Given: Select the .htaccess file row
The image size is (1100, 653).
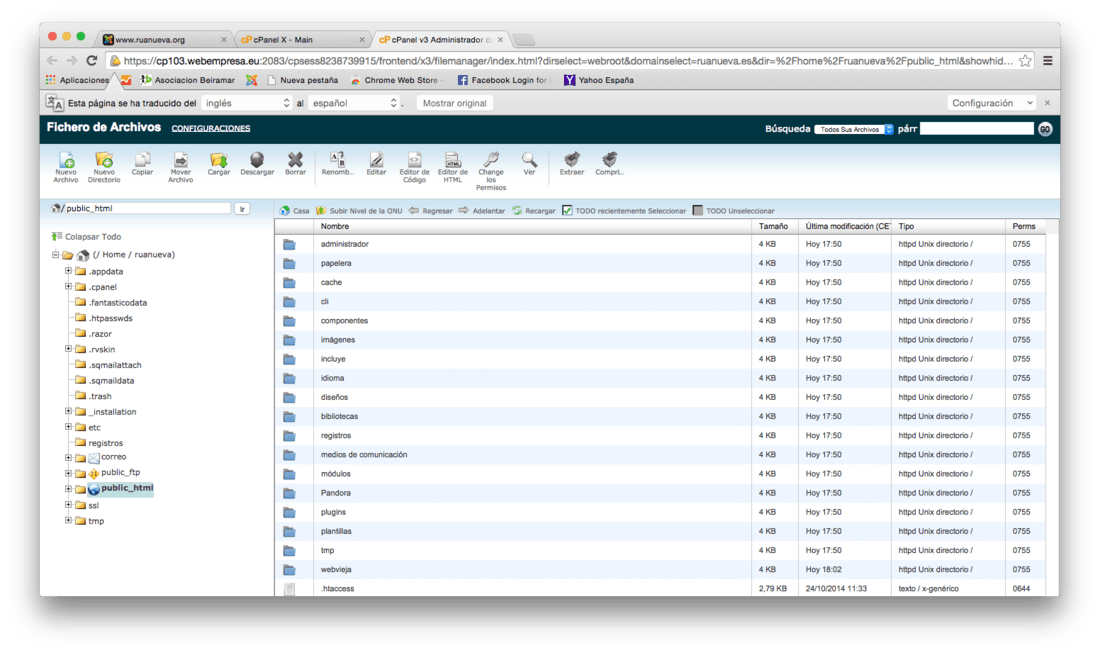Looking at the screenshot, I should (659, 588).
